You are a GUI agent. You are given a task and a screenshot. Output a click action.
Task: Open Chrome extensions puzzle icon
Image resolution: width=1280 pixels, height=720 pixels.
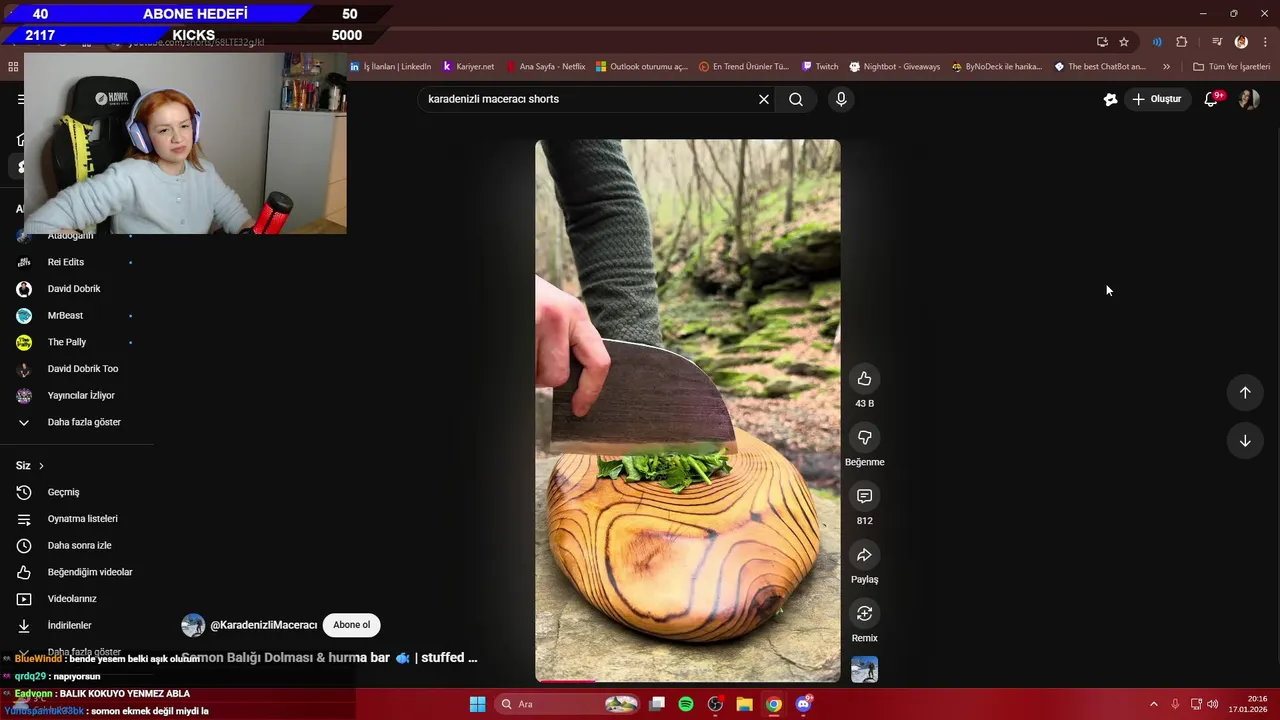click(x=1182, y=42)
